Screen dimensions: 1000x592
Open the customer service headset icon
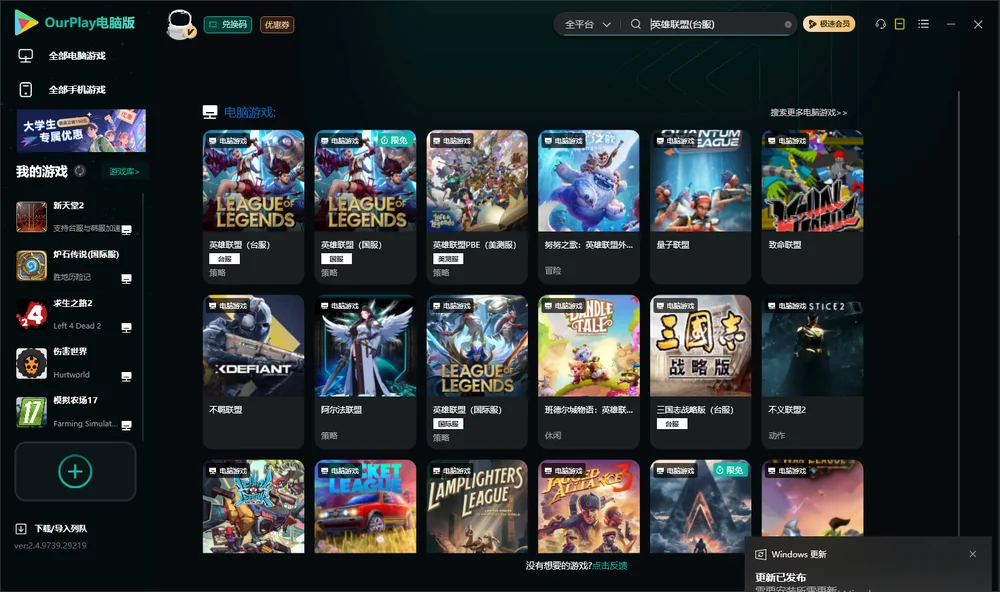point(880,24)
